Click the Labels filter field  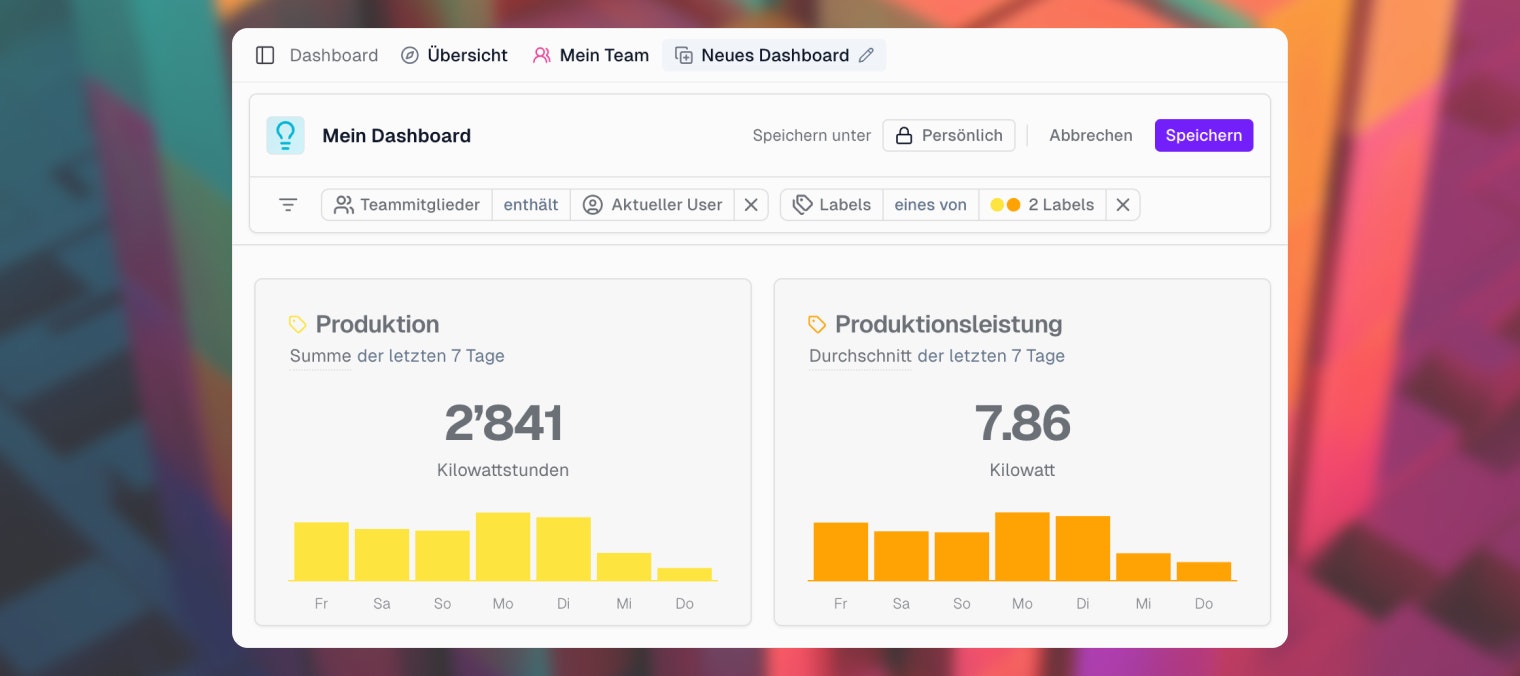click(x=832, y=205)
